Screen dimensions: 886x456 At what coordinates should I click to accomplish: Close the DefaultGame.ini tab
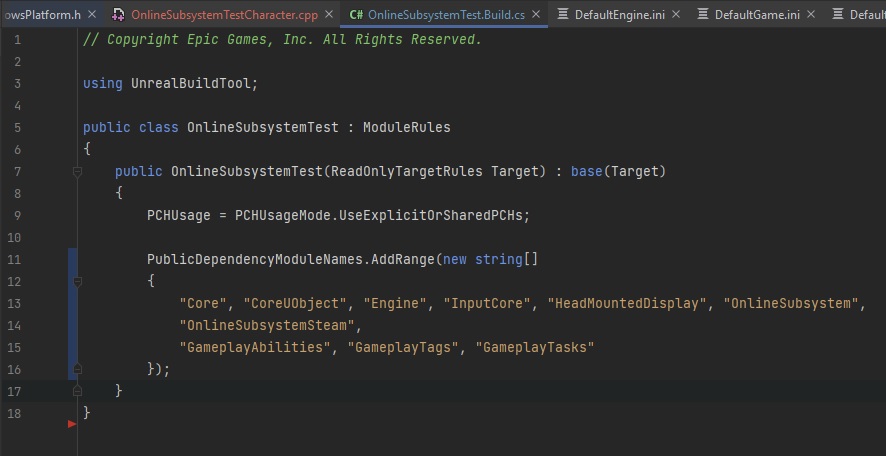click(810, 15)
